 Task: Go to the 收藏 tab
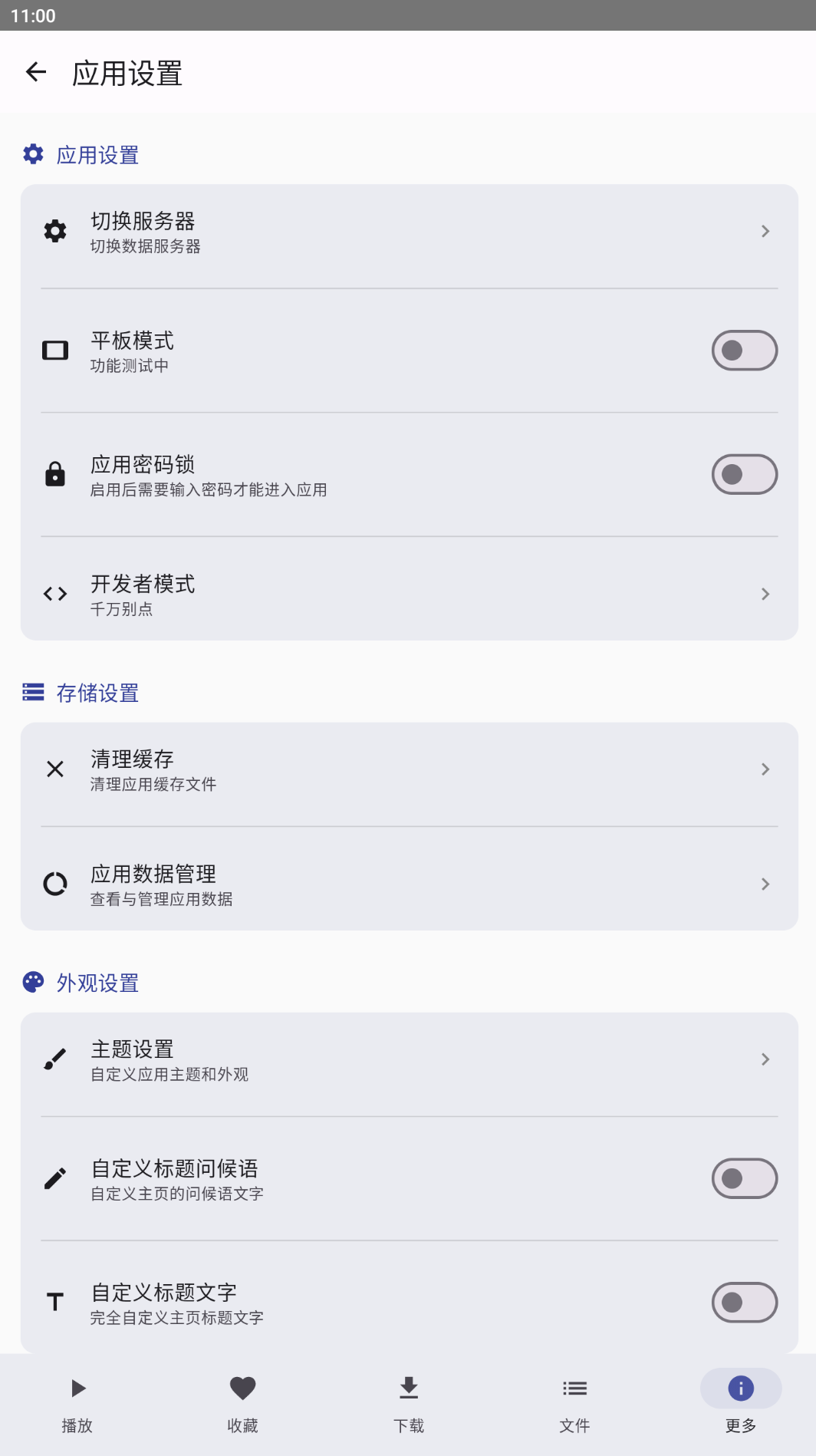[x=242, y=1402]
